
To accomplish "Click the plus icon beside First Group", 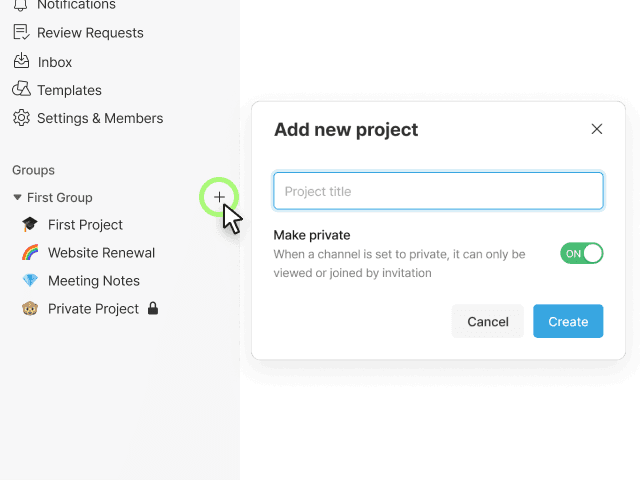I will [219, 197].
